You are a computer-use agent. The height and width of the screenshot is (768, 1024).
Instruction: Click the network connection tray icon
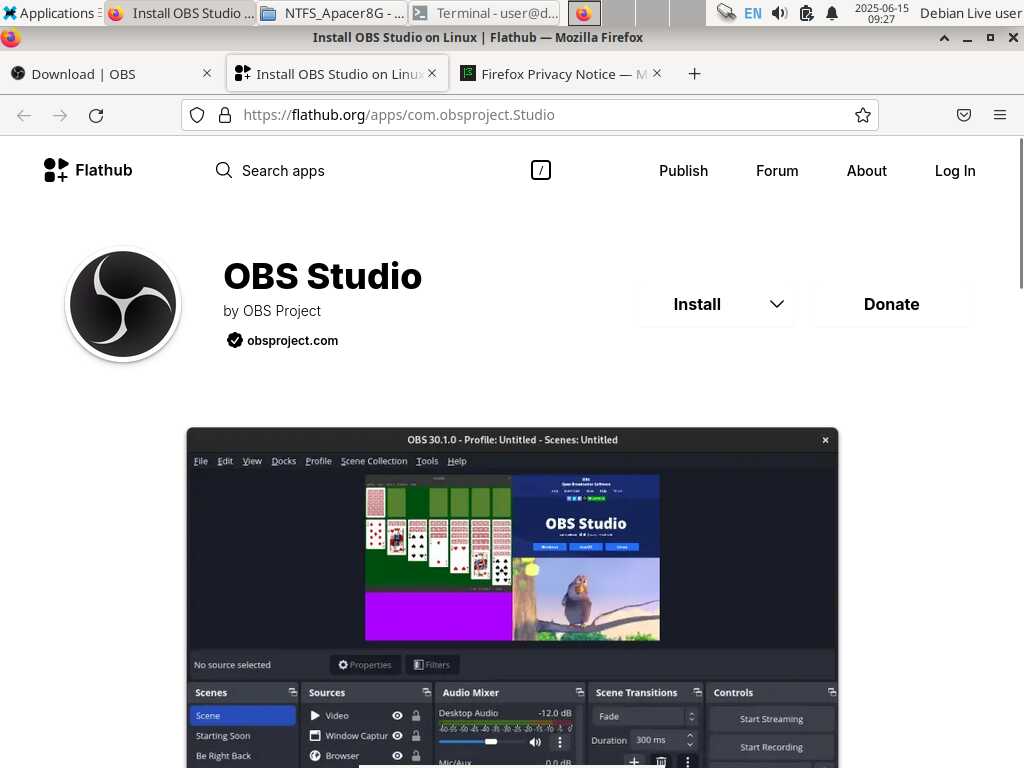726,12
